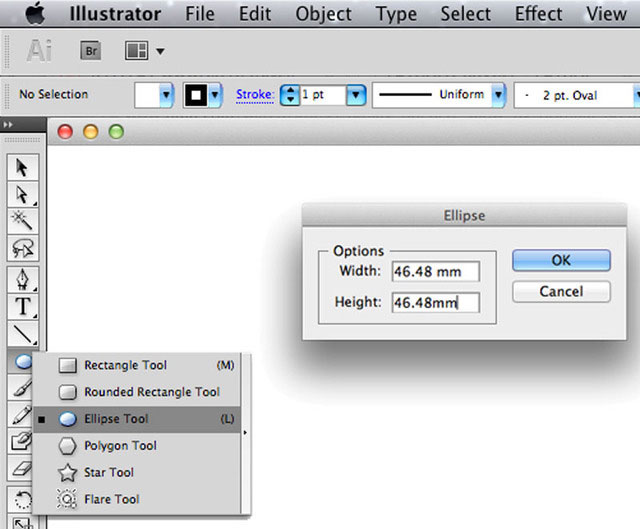The image size is (640, 529).
Task: Click the Width field in Ellipse dialog
Action: click(436, 271)
